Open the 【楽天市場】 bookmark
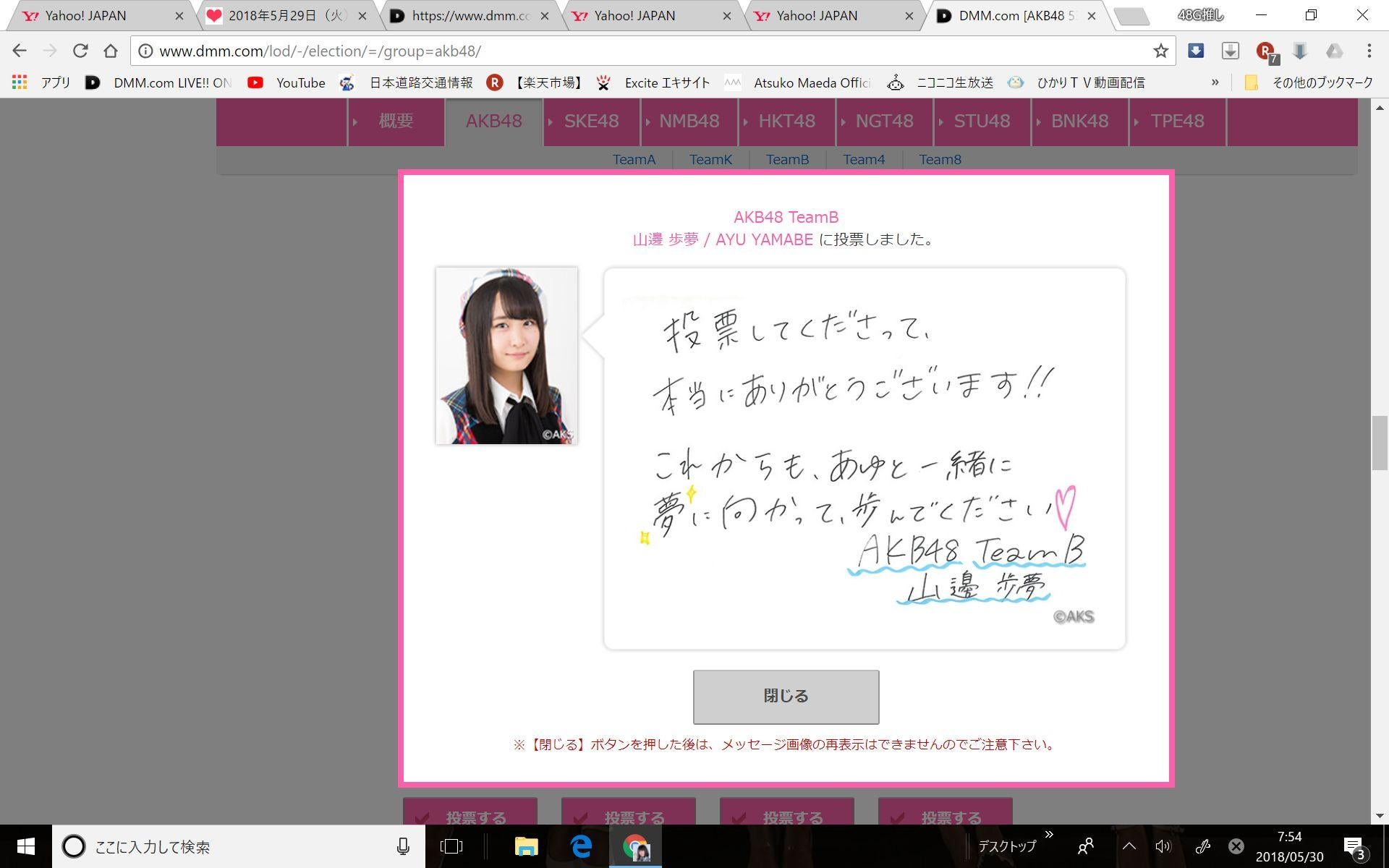This screenshot has height=868, width=1389. [x=535, y=82]
